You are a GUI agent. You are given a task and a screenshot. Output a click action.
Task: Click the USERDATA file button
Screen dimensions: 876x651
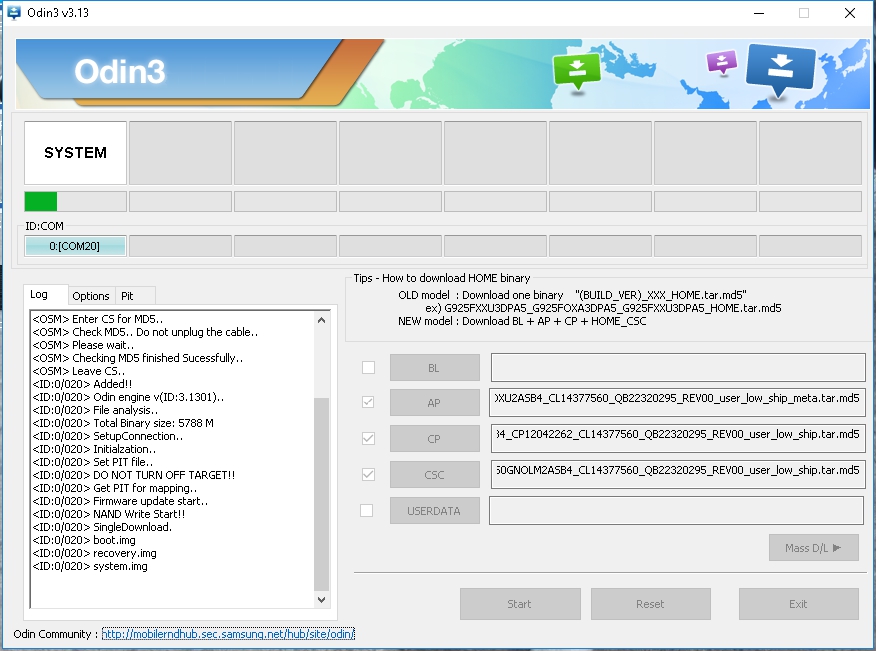click(x=435, y=511)
